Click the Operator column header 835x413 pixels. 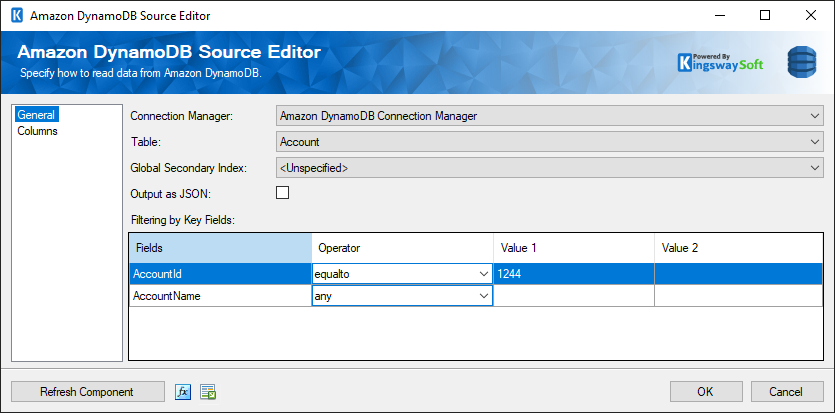402,248
